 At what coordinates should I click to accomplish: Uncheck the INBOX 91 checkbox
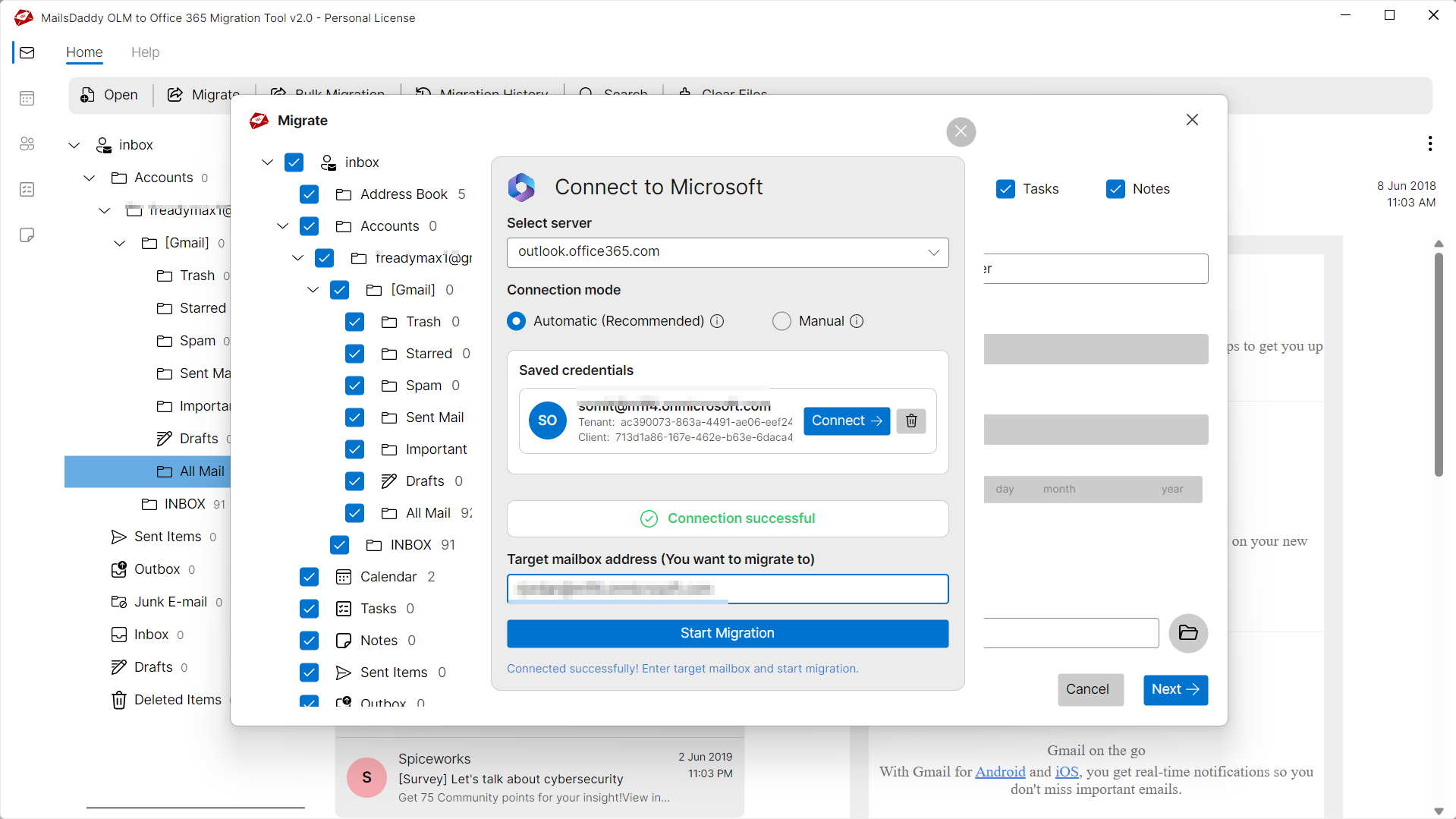[339, 545]
